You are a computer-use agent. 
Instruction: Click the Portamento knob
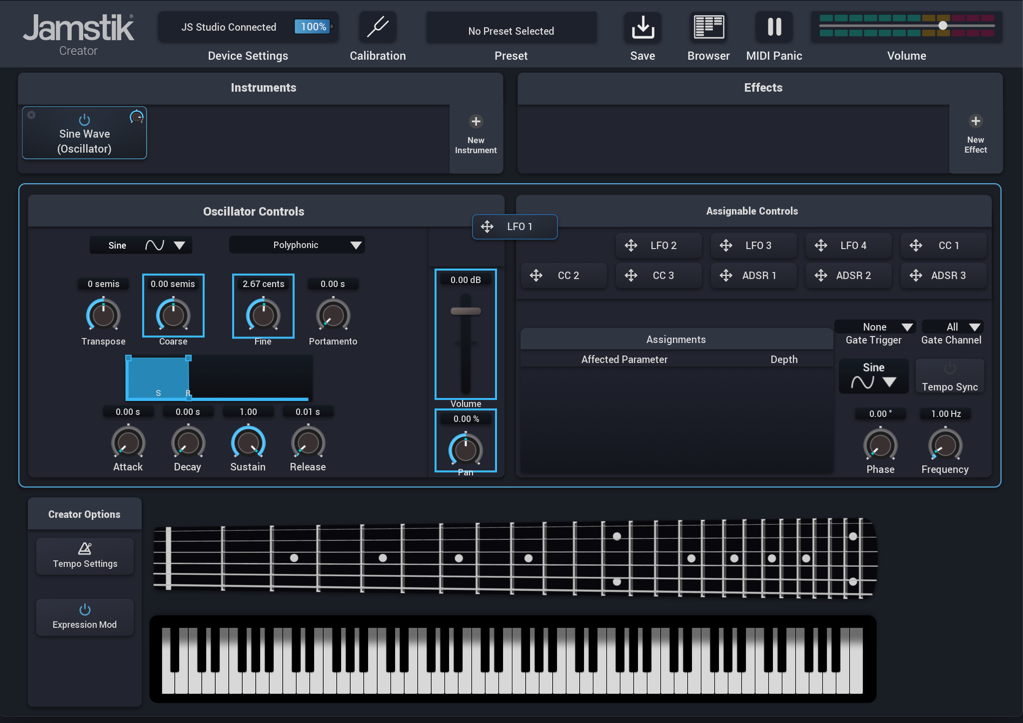(333, 315)
